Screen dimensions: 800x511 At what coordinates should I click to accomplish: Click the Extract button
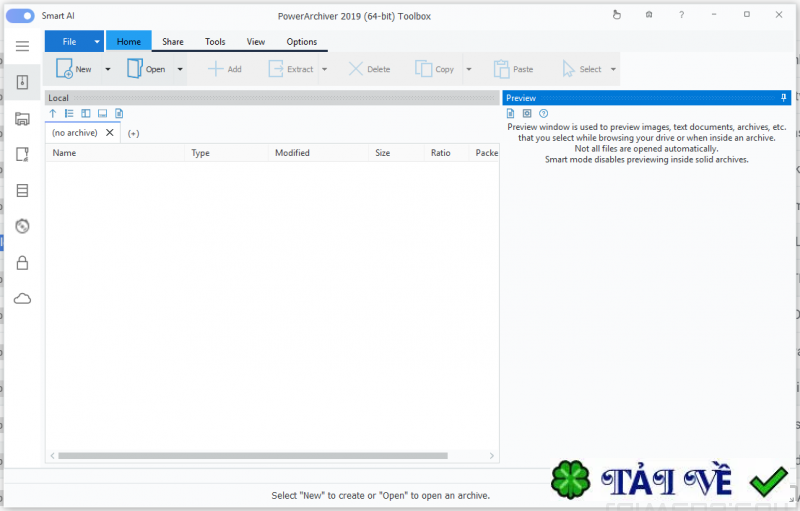(291, 69)
